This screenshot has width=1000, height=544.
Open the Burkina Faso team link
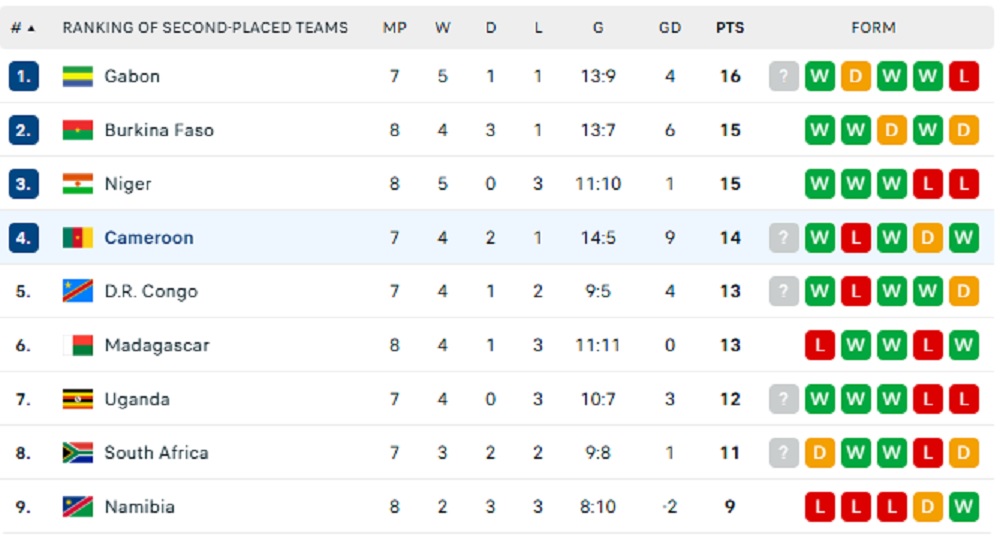point(159,130)
